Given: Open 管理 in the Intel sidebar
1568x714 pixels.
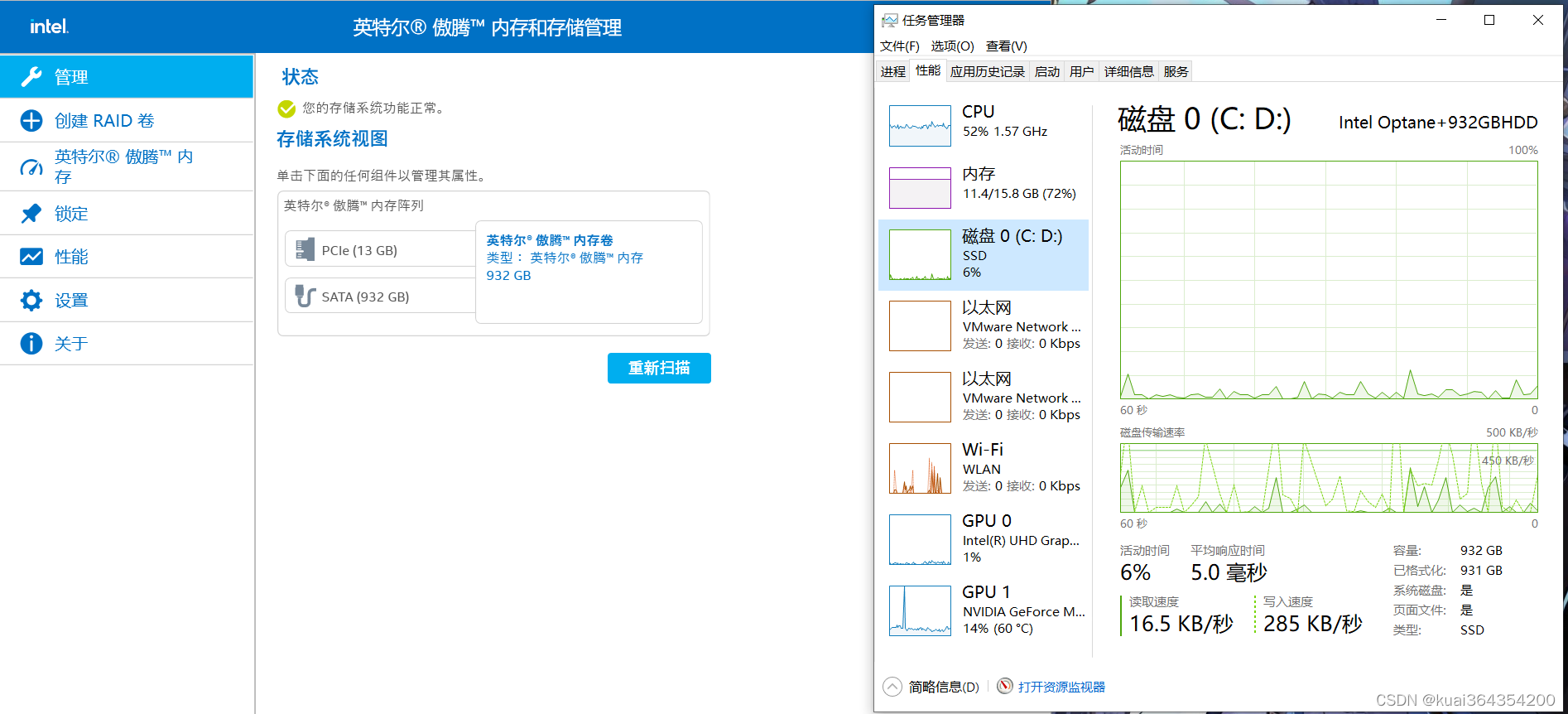Looking at the screenshot, I should tap(127, 77).
